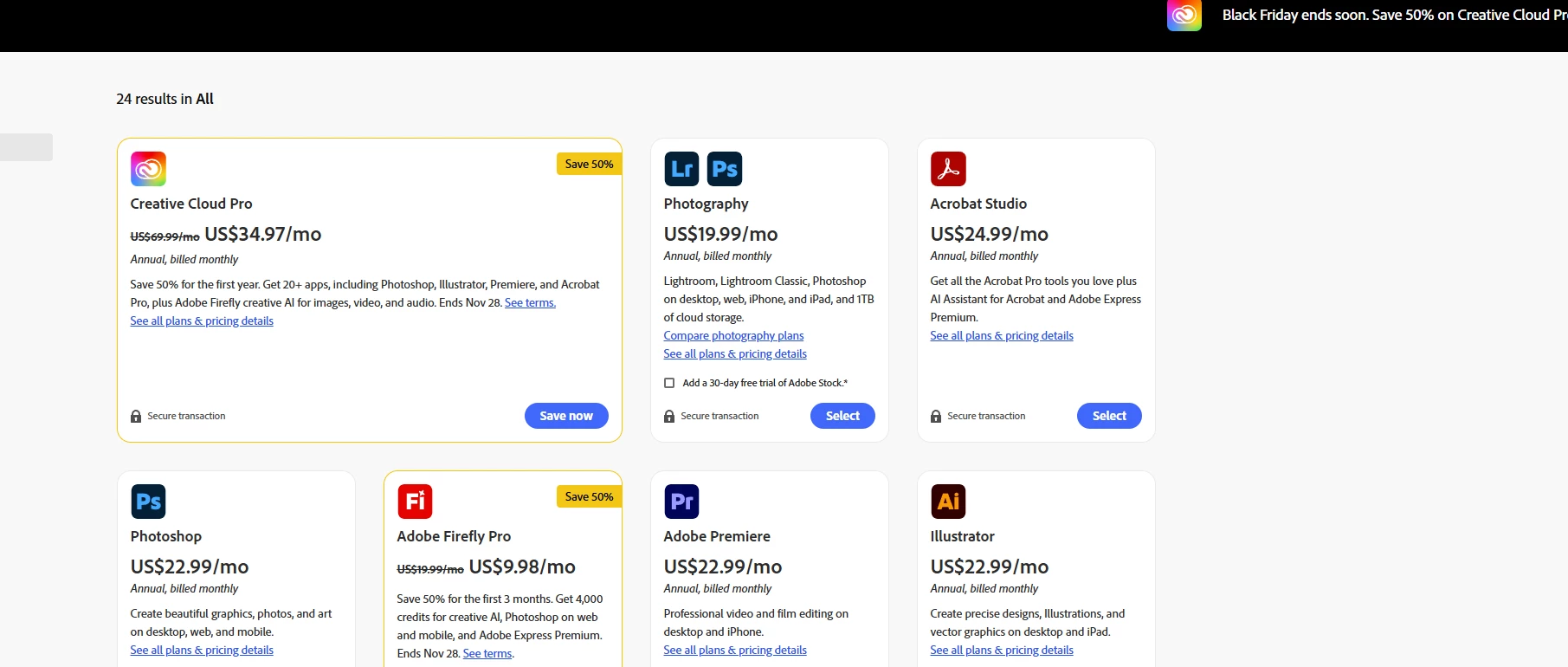
Task: Click the Photoshop card title
Action: tap(166, 536)
